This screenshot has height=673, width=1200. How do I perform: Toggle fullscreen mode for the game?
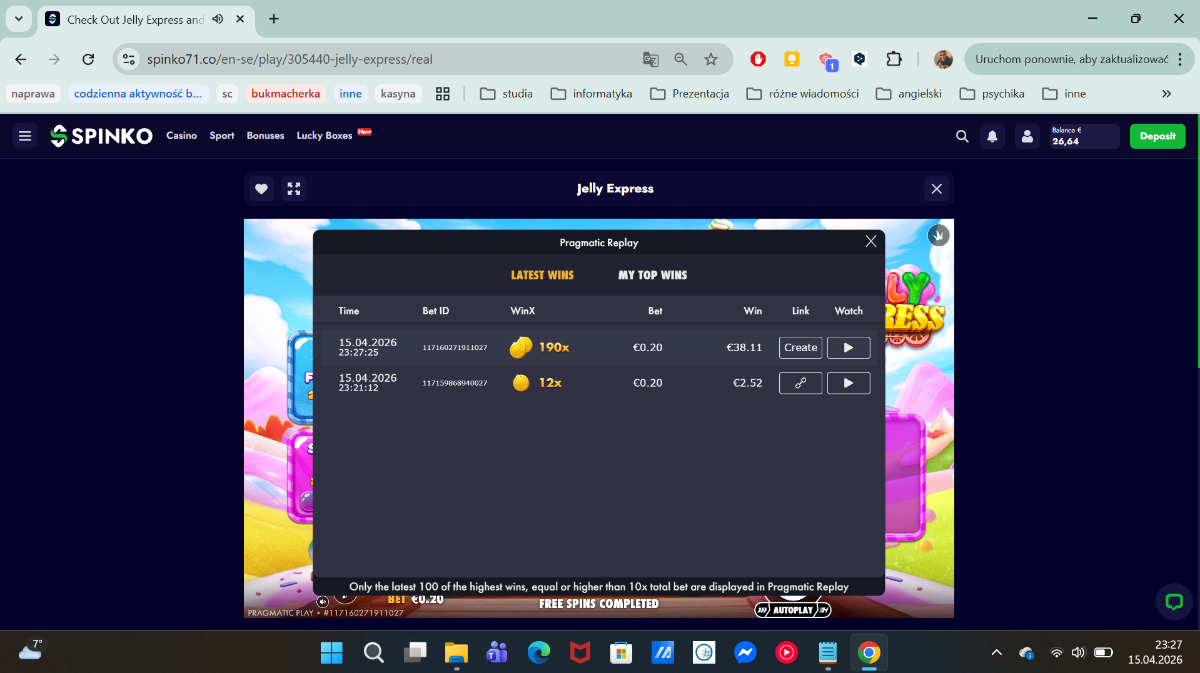coord(293,188)
